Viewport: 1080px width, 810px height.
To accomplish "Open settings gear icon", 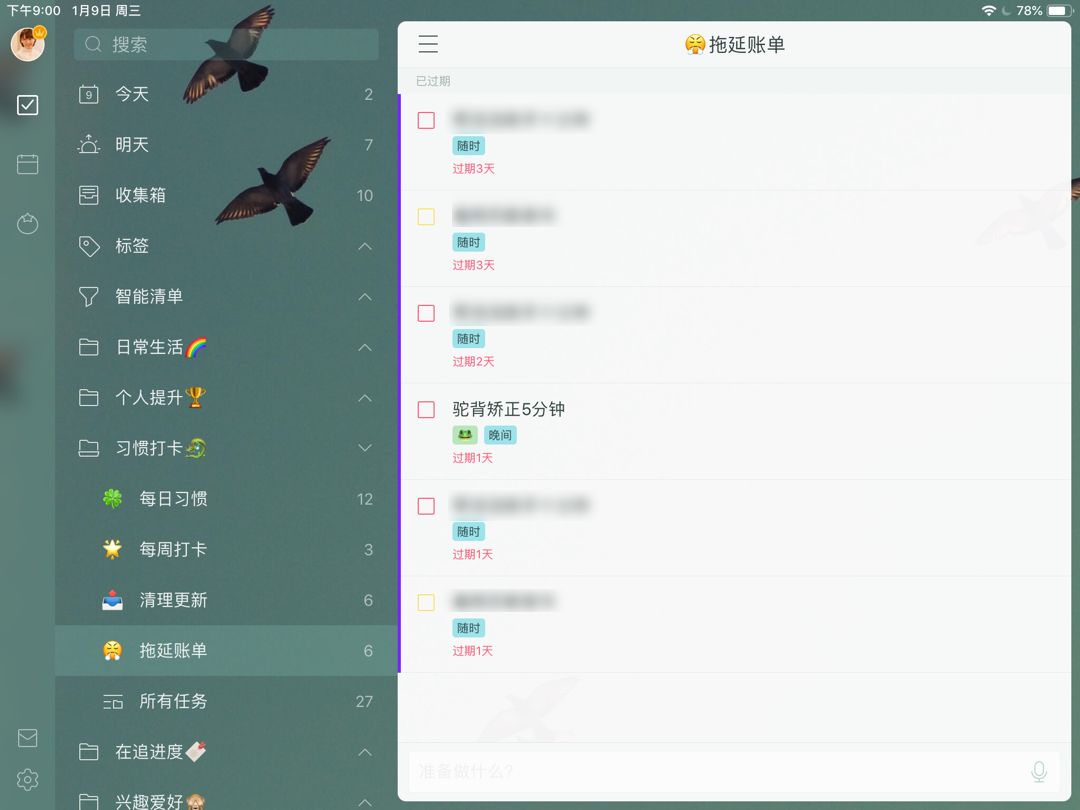I will pyautogui.click(x=28, y=780).
